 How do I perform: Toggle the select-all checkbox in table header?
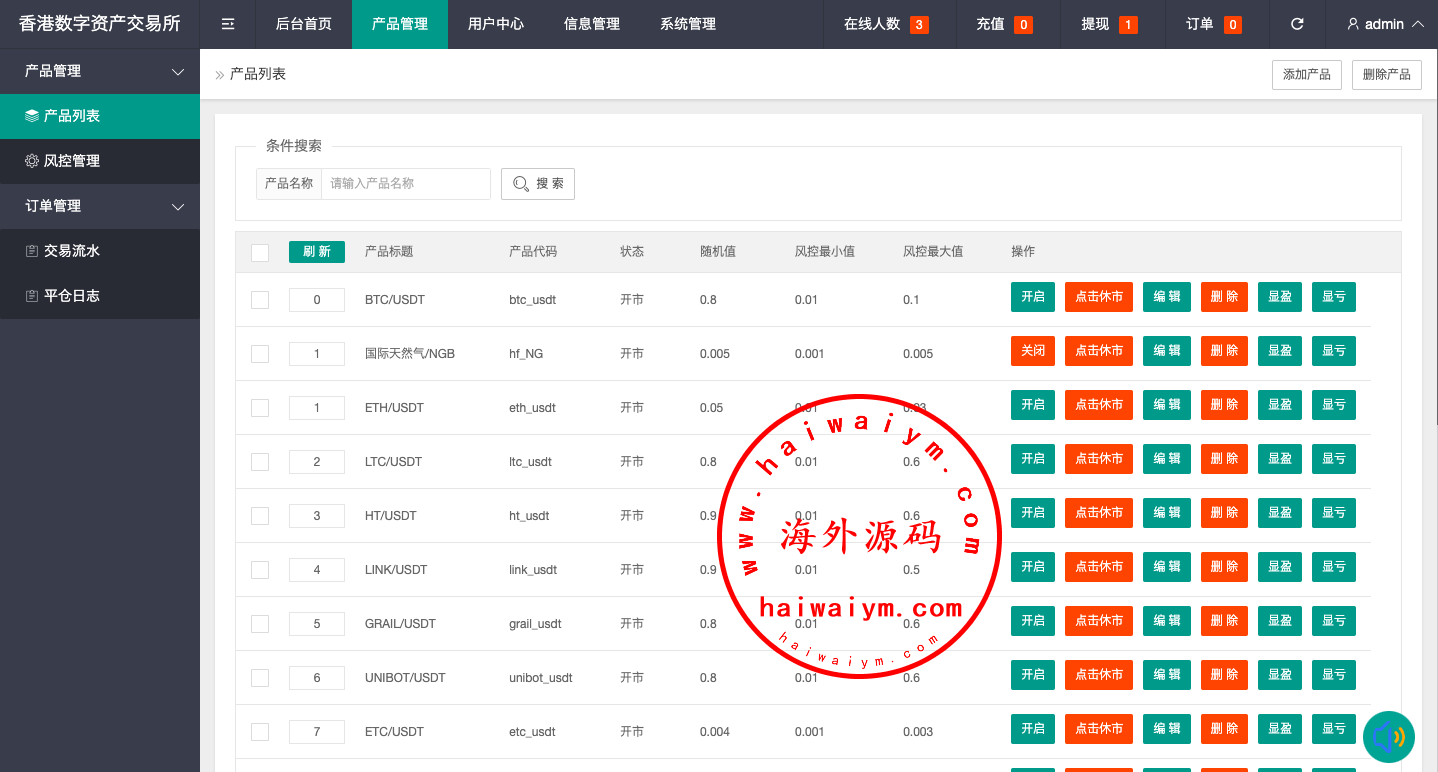(260, 252)
